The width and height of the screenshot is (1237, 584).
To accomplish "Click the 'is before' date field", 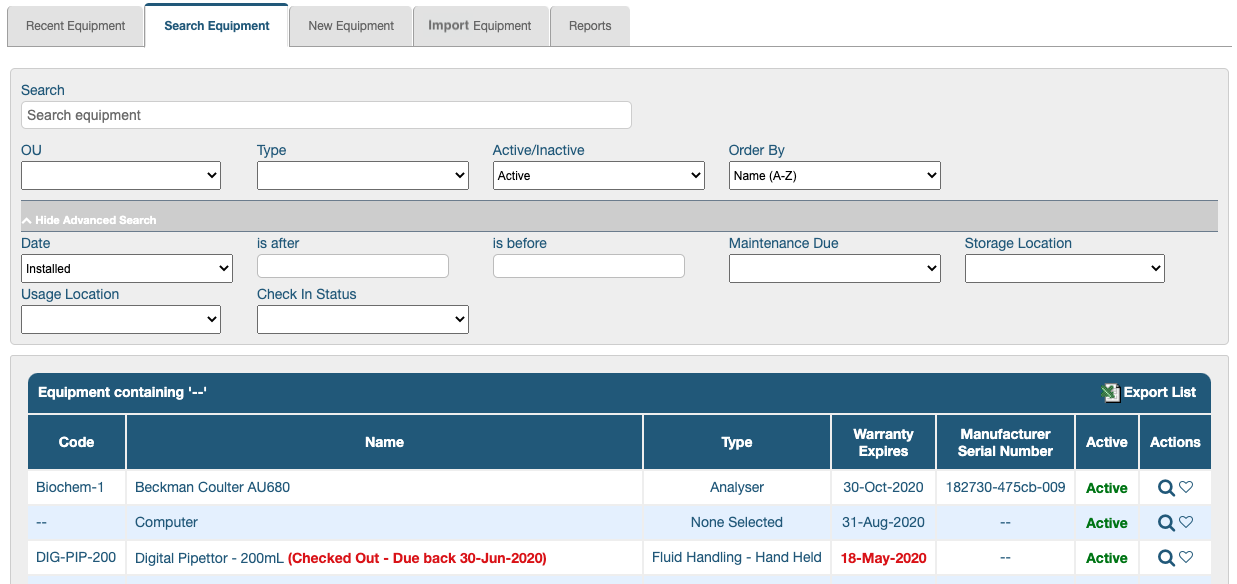I will [589, 266].
